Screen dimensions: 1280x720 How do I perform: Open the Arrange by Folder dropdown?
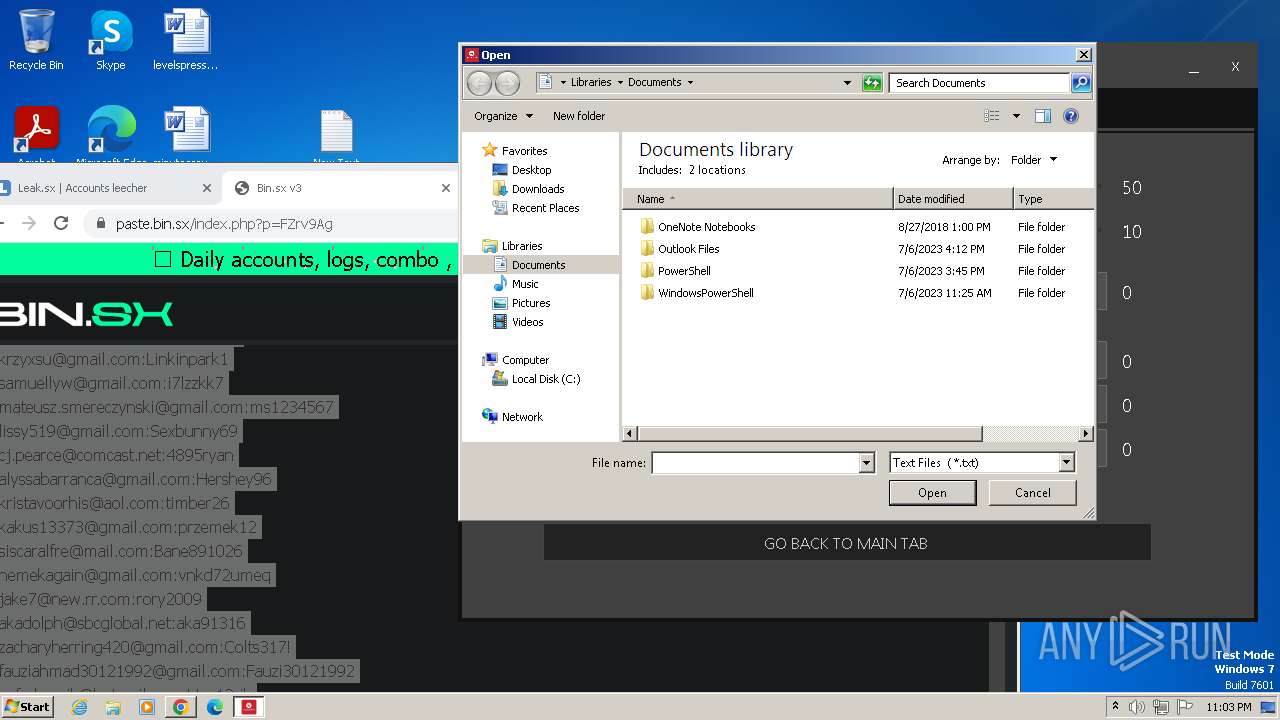[1034, 160]
